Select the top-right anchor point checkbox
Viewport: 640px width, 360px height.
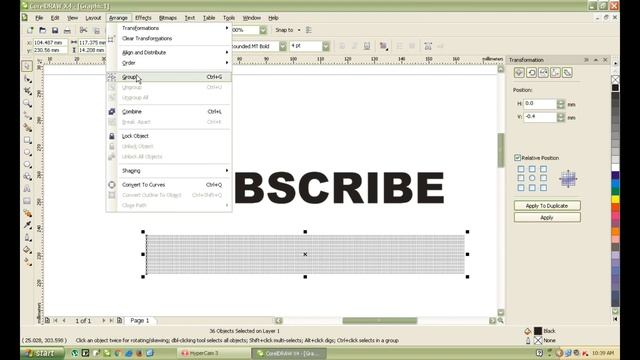(x=543, y=169)
